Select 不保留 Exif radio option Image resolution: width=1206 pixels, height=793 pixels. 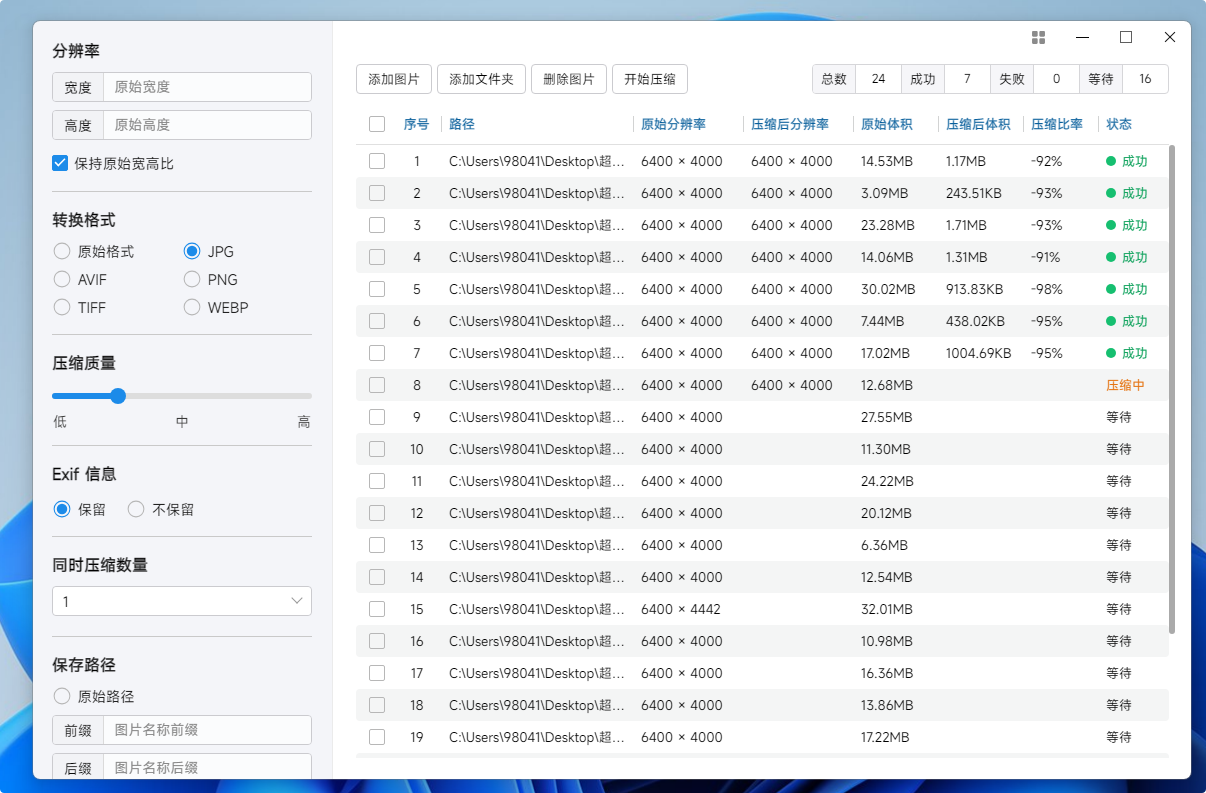(x=136, y=509)
